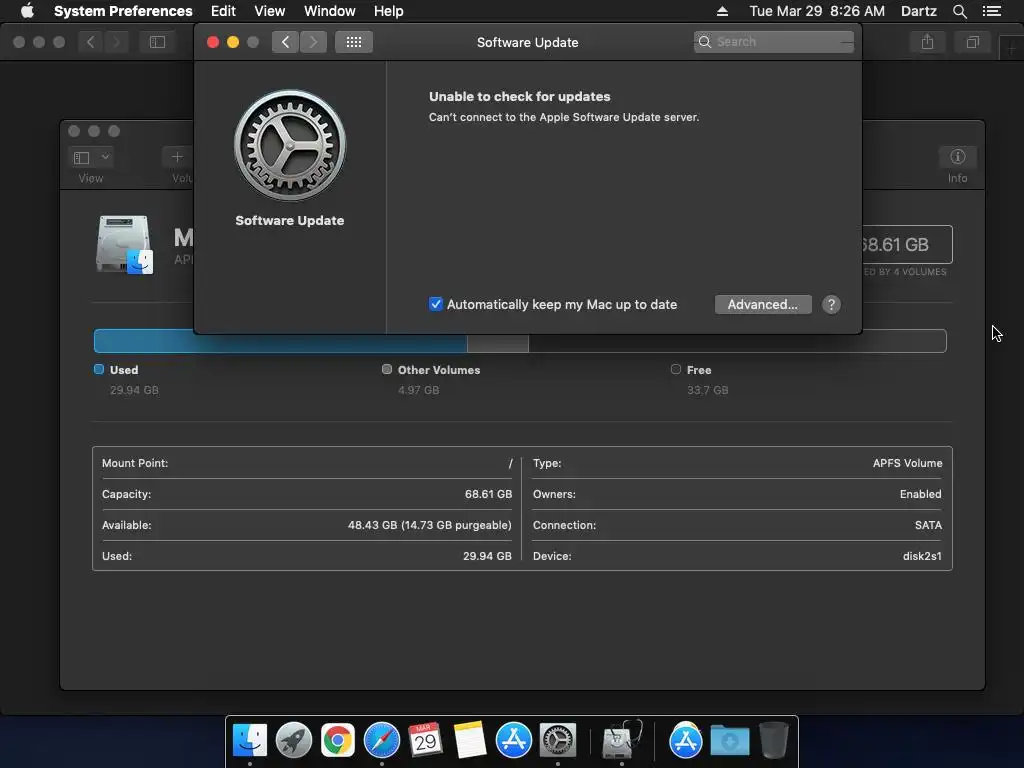Go forward in Software Update window
Screen dimensions: 1024x768
tap(313, 42)
